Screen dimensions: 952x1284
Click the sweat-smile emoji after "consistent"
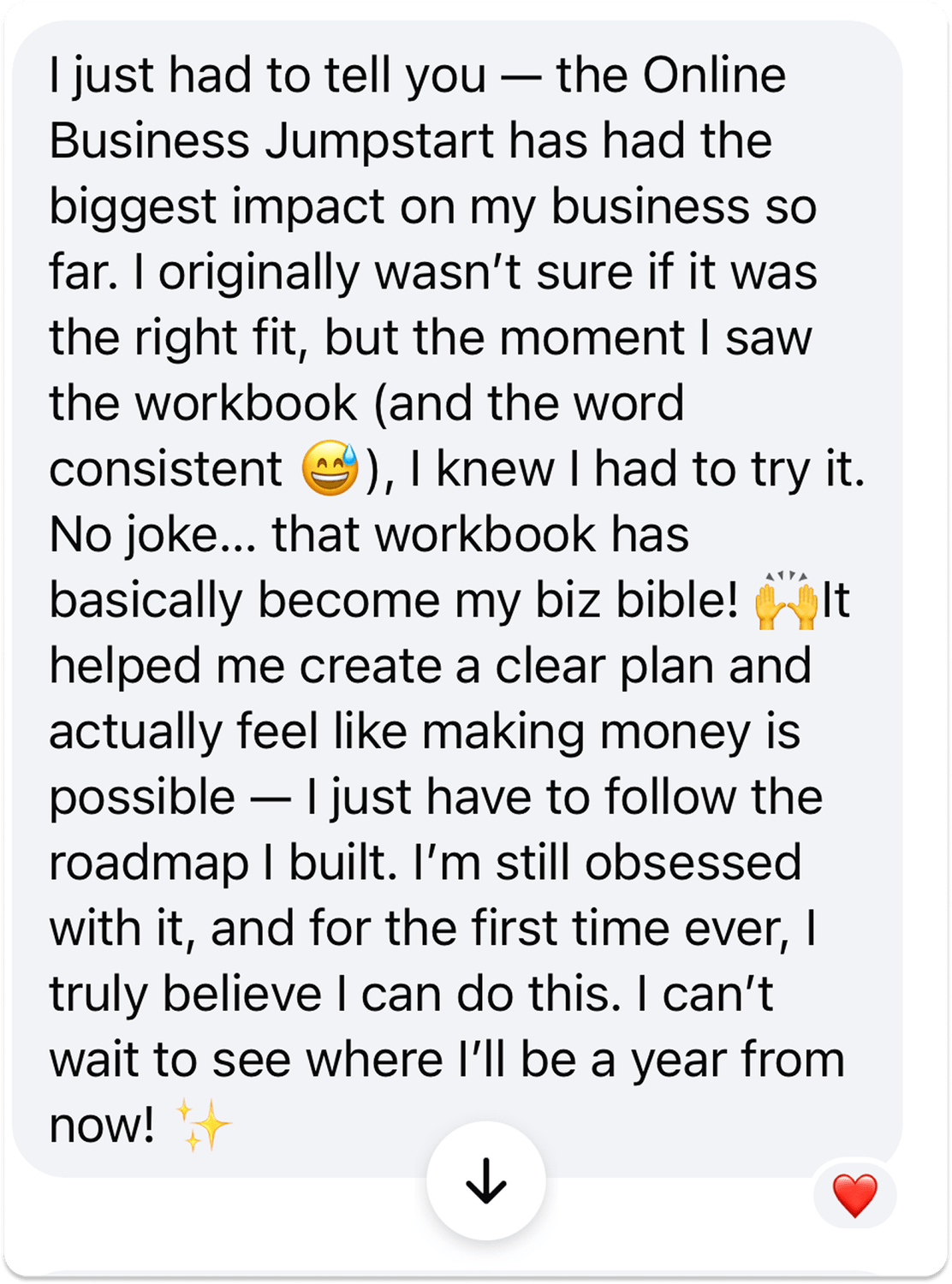330,470
